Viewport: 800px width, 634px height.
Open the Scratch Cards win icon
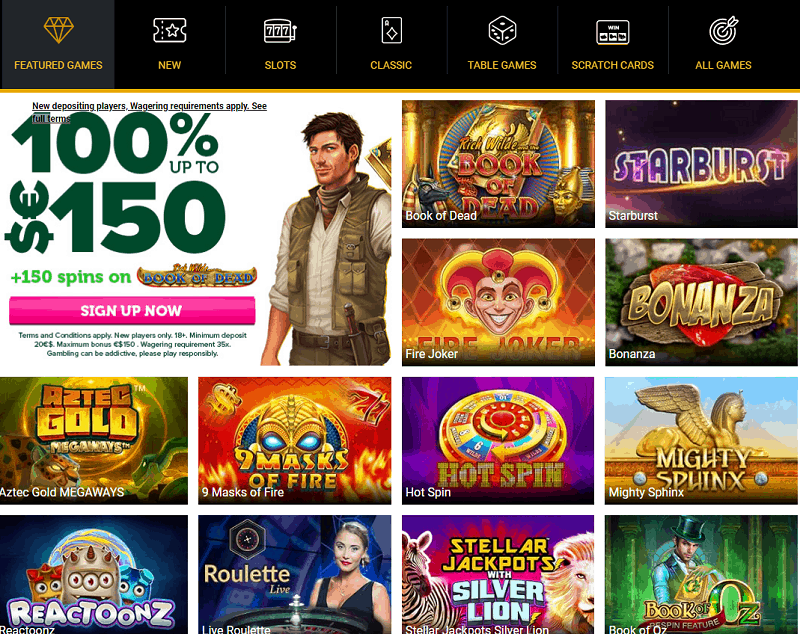[613, 32]
